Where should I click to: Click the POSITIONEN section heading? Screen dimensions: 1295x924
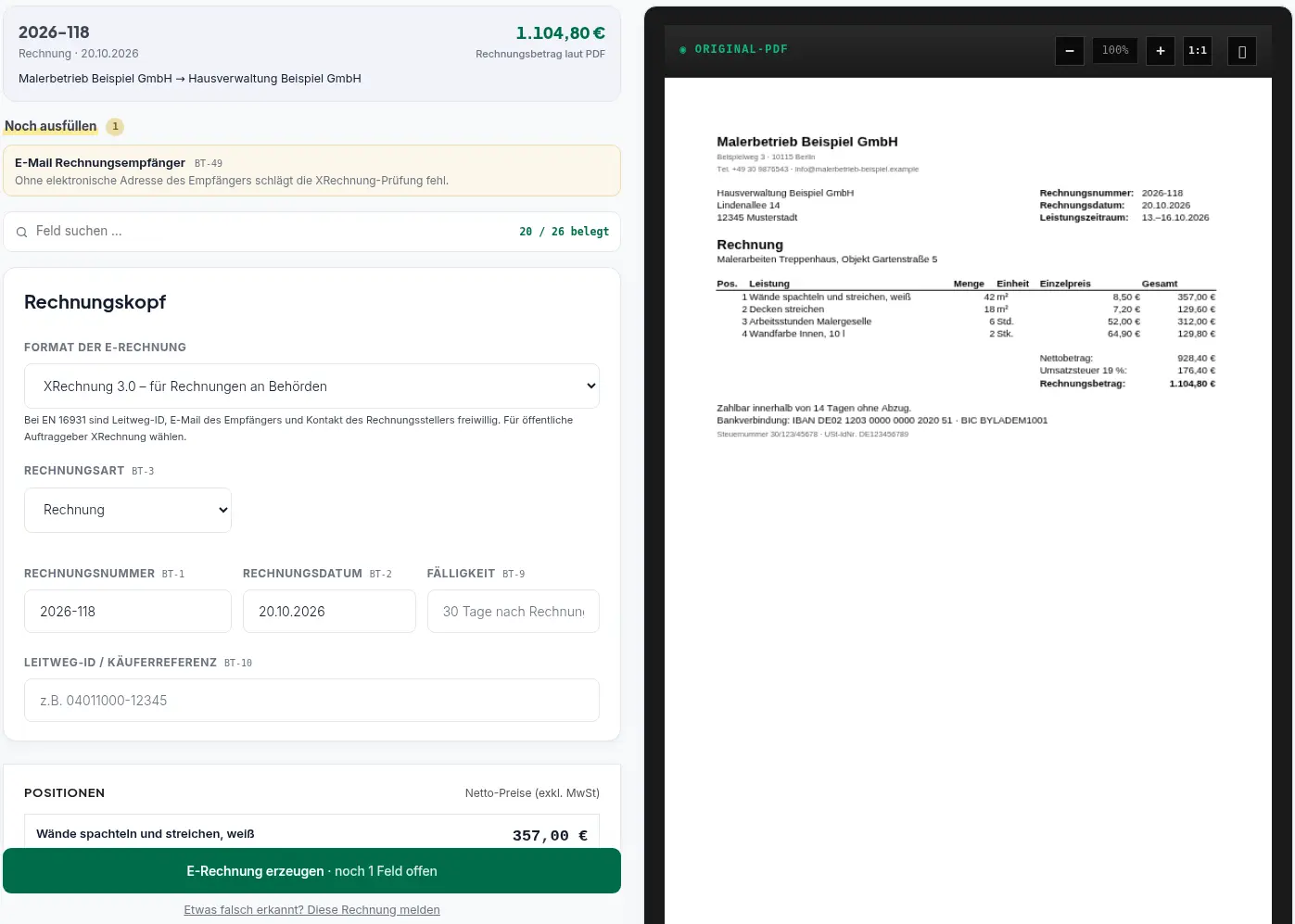(64, 793)
